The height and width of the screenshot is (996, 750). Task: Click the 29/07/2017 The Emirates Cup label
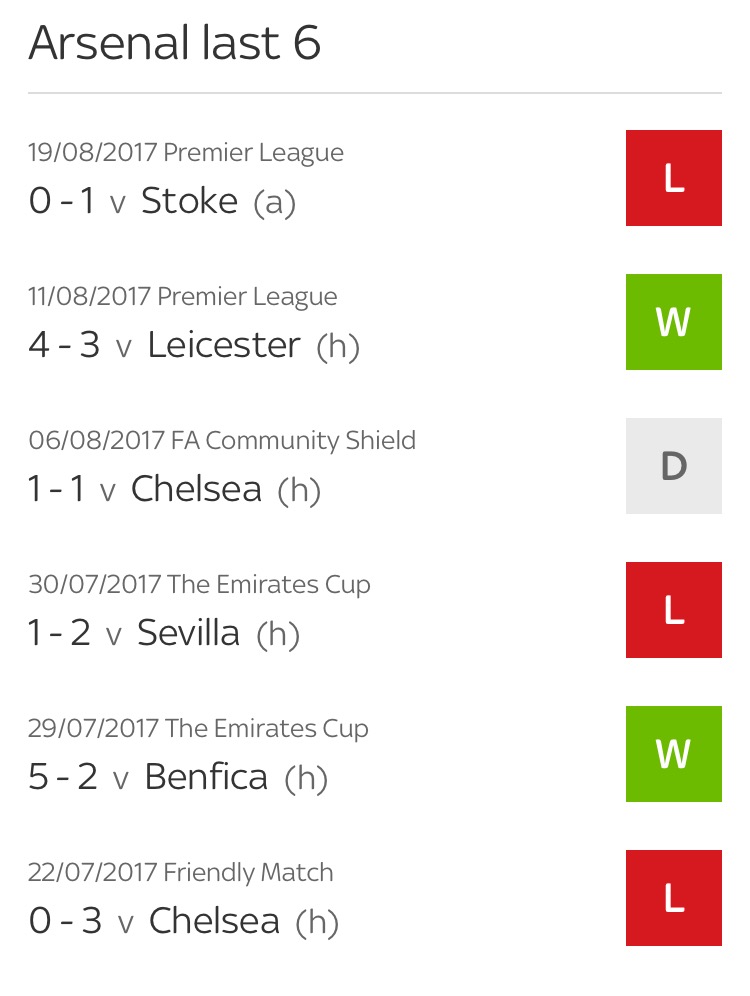click(198, 729)
